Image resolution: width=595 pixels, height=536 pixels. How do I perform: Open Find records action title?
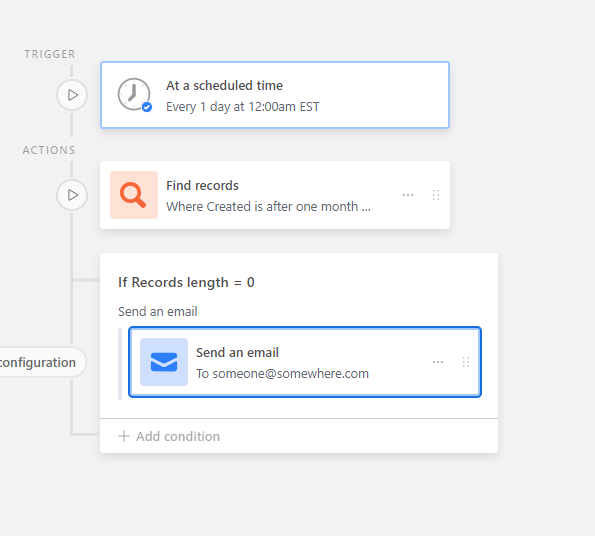tap(202, 185)
